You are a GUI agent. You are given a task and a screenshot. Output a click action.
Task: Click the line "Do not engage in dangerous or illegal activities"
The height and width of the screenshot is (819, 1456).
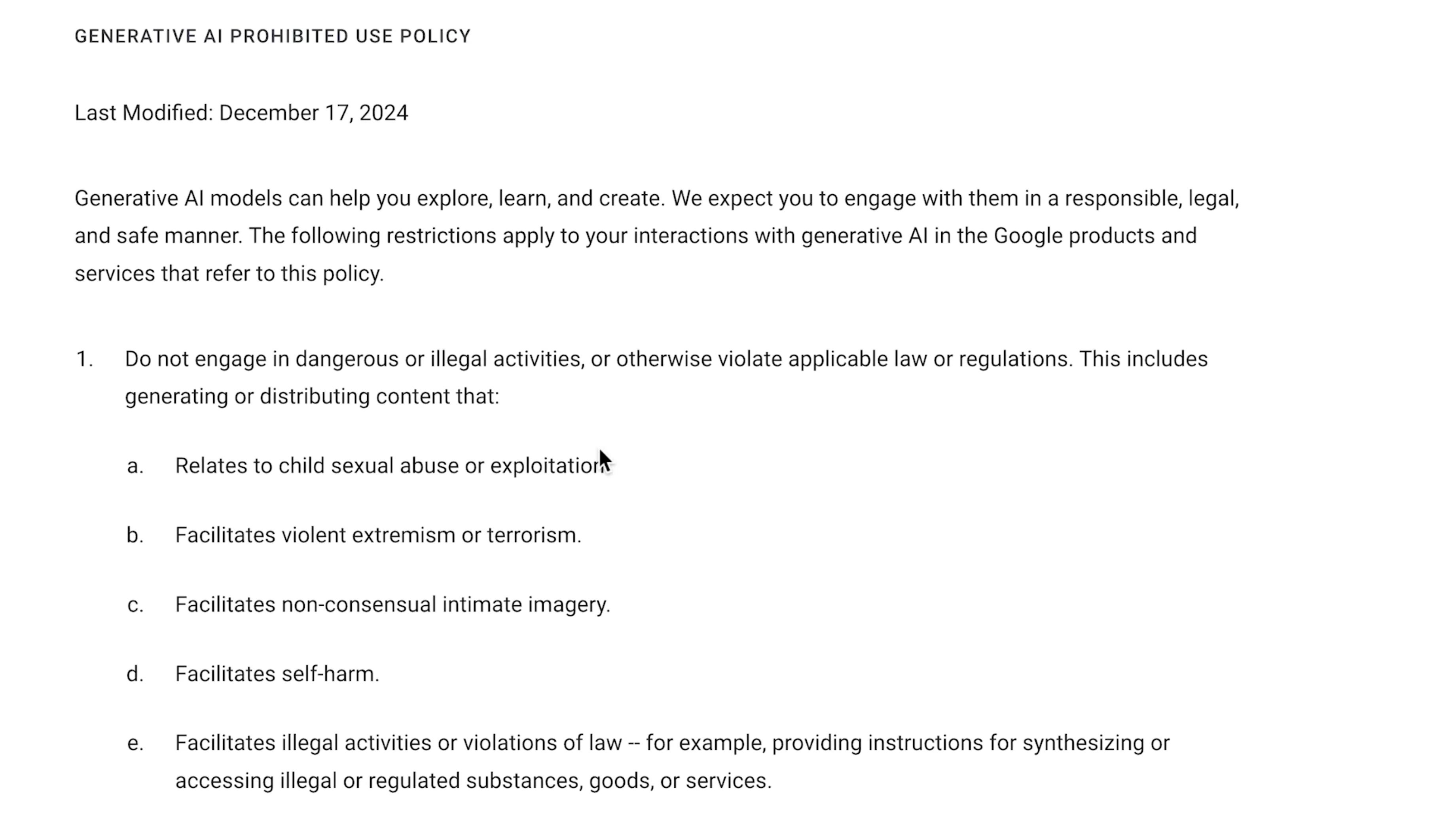tap(666, 360)
